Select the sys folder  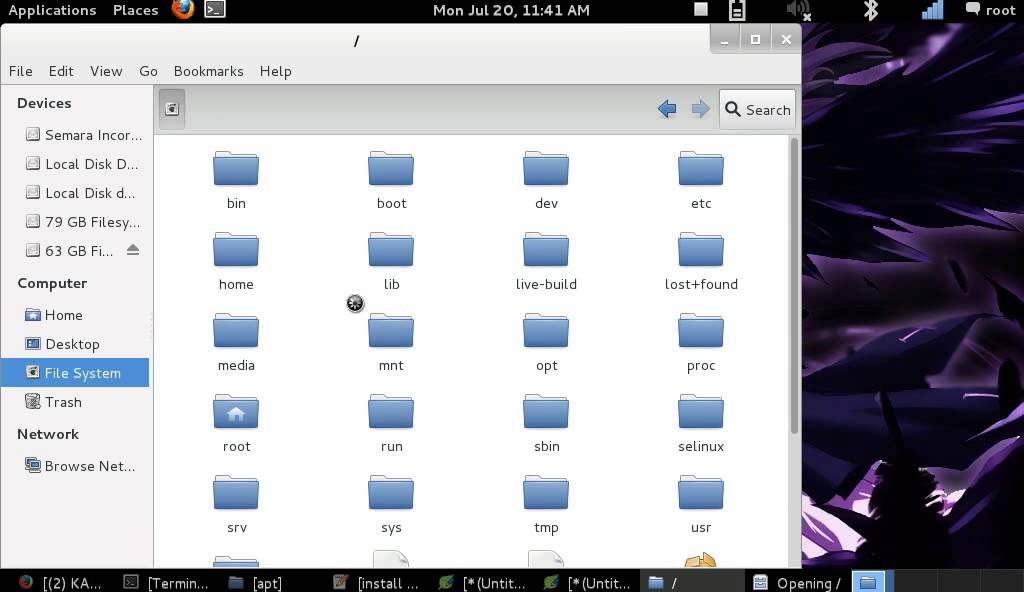391,493
